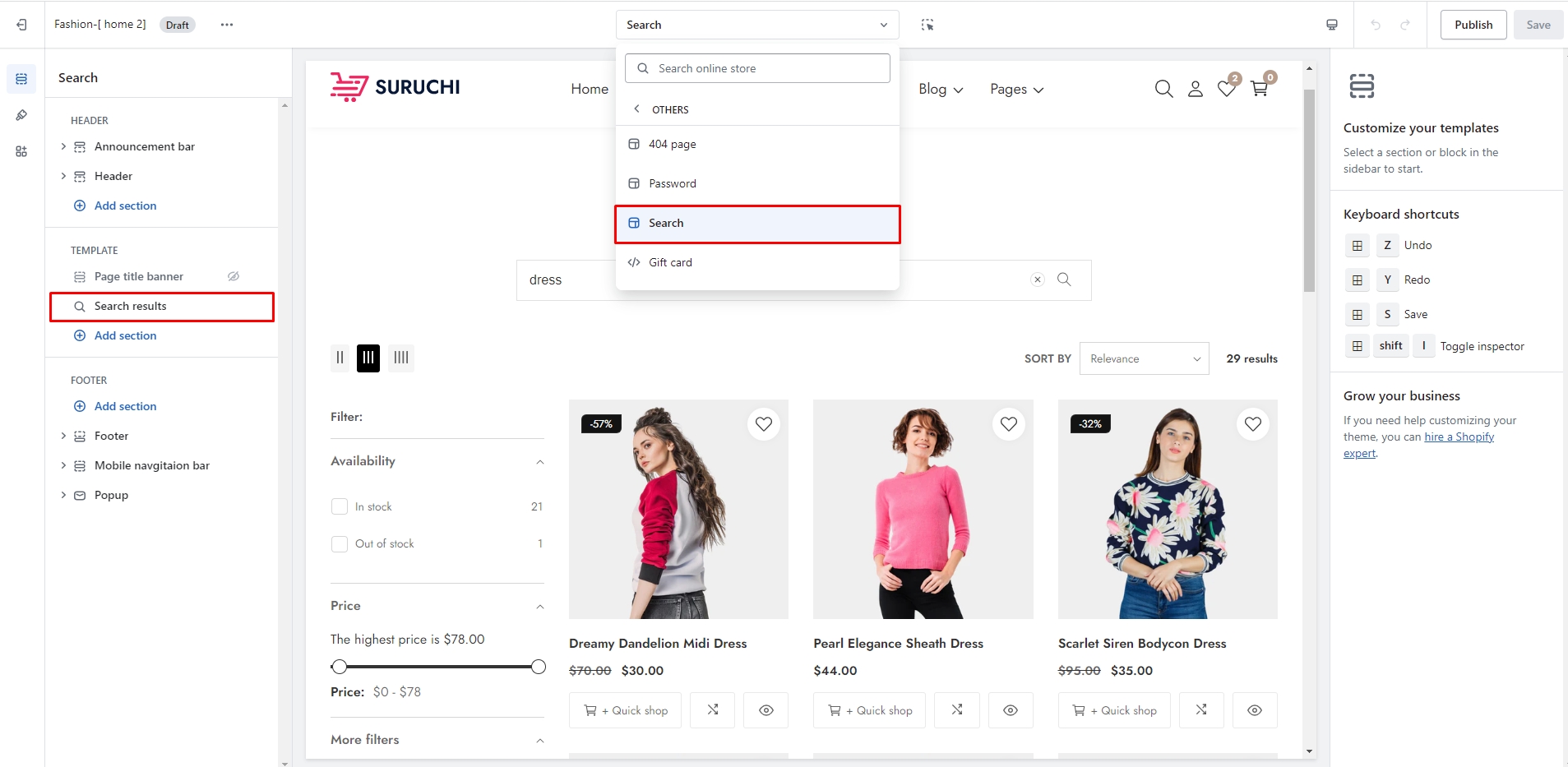
Task: Click the exit editor icon
Action: coord(21,25)
